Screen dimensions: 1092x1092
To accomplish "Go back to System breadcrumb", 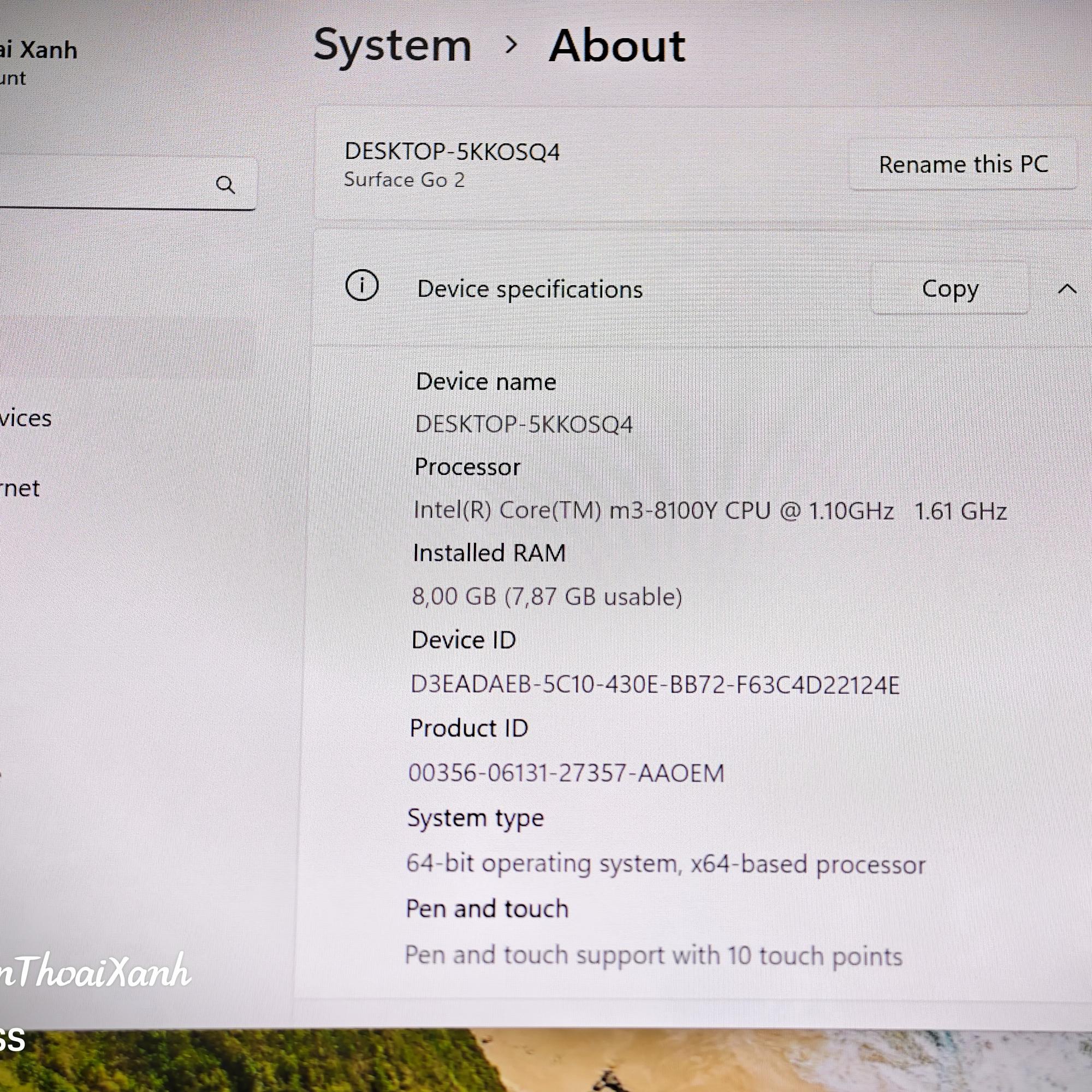I will [392, 46].
